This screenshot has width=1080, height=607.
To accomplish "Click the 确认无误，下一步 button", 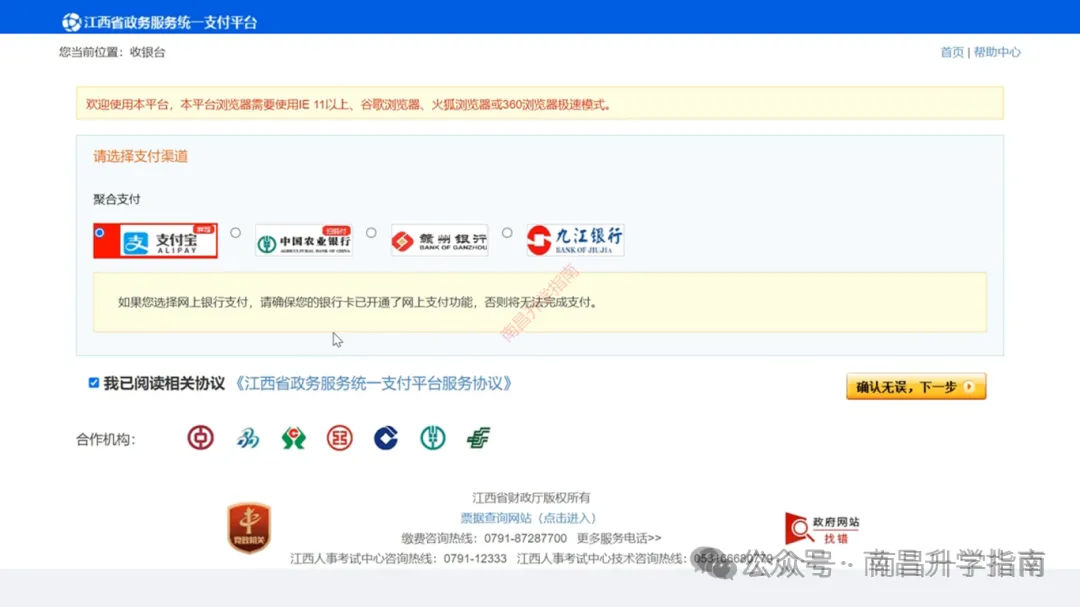I will 916,387.
